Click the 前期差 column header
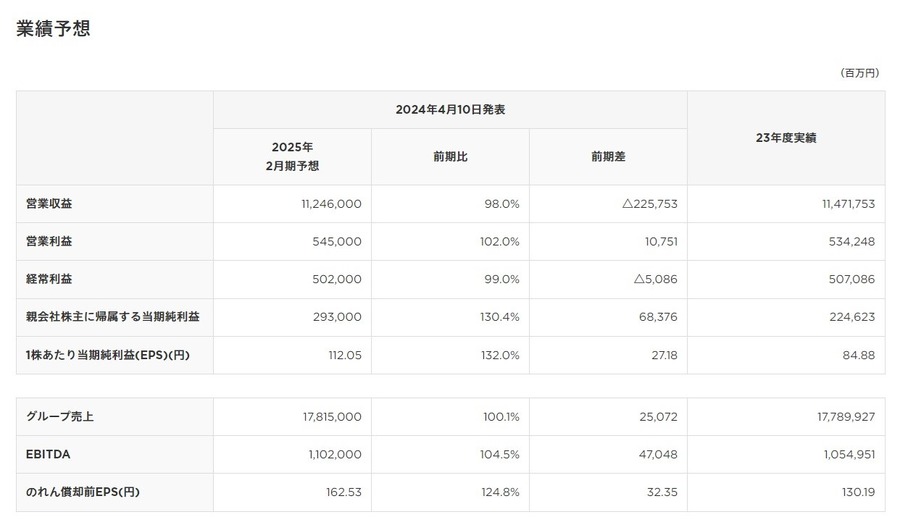The width and height of the screenshot is (900, 525). [x=608, y=157]
